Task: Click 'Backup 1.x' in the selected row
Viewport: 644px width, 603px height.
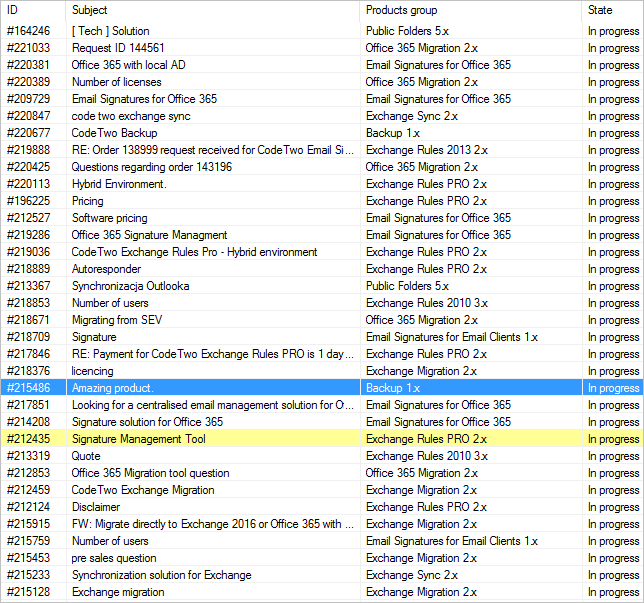Action: 393,388
